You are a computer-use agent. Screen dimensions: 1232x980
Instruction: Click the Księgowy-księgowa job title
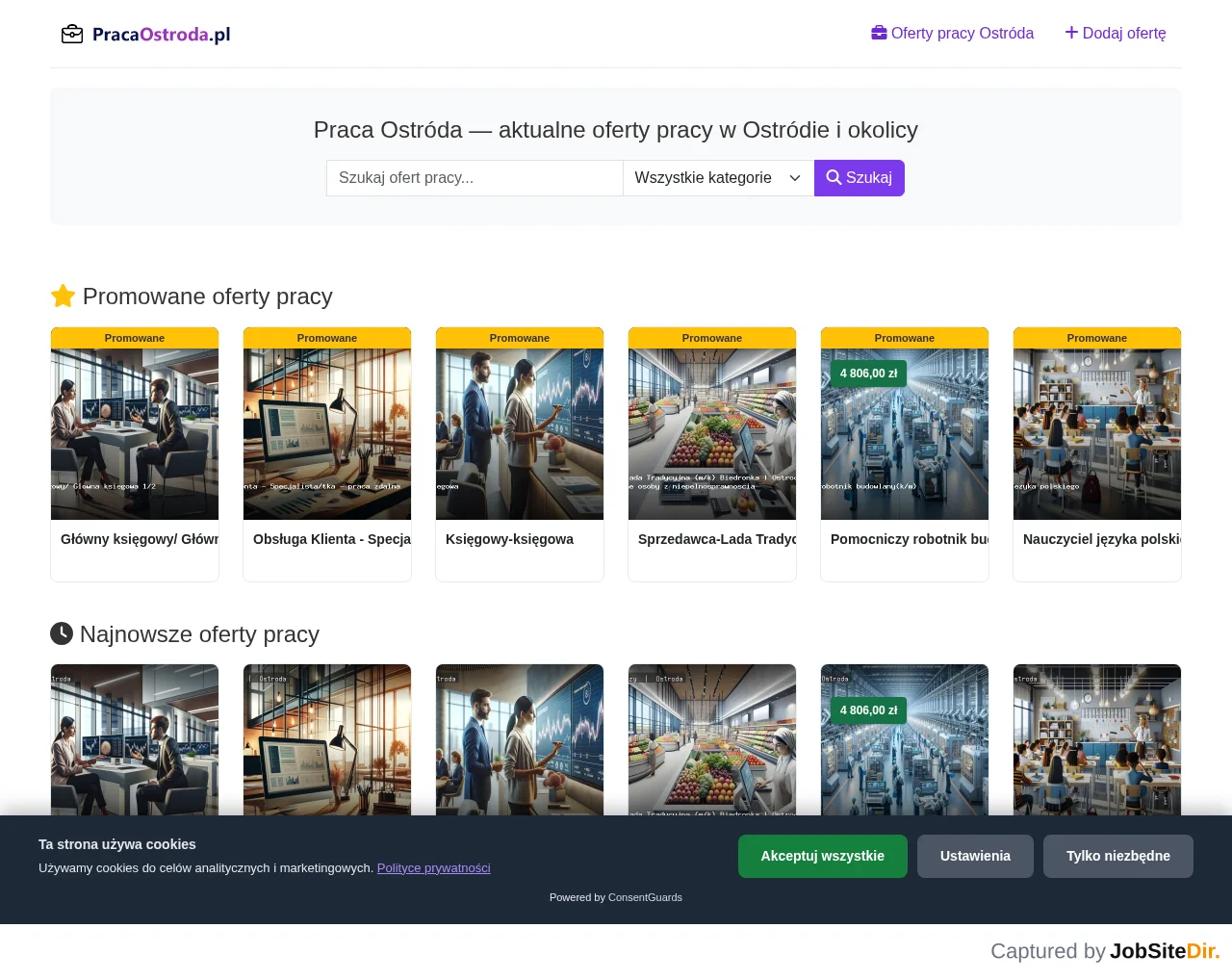pyautogui.click(x=509, y=539)
